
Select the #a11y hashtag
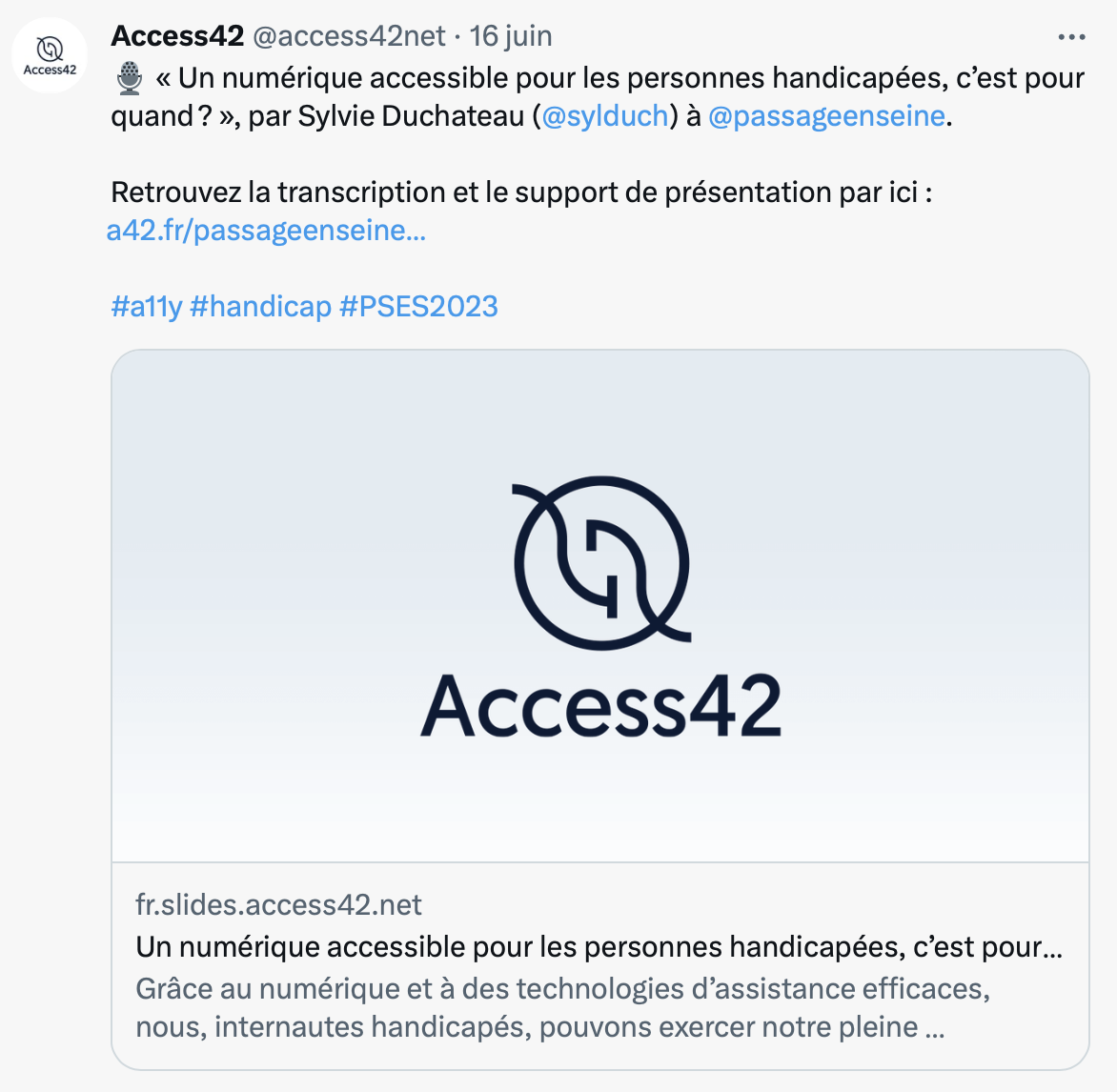[x=146, y=307]
